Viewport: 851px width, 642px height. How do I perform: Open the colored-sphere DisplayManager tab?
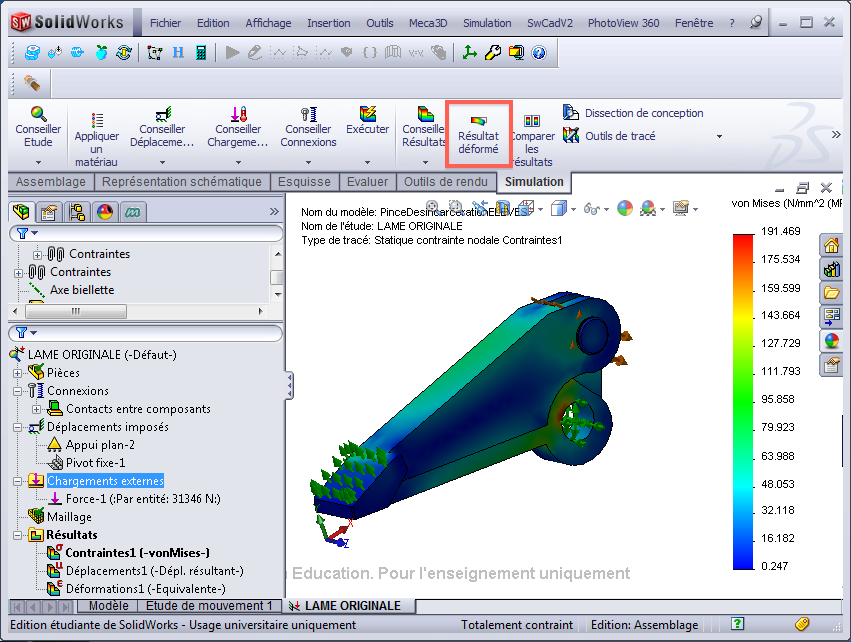[x=105, y=212]
